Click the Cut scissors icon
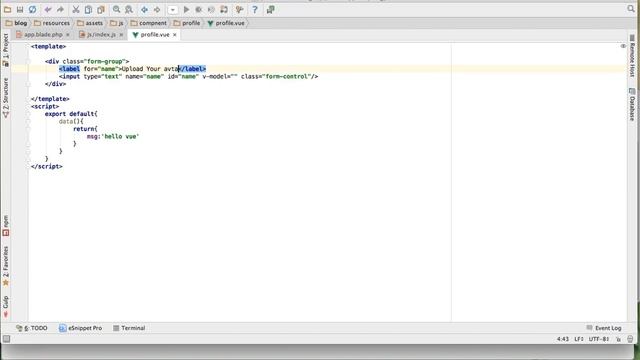Viewport: 640px width, 360px height. tap(76, 9)
